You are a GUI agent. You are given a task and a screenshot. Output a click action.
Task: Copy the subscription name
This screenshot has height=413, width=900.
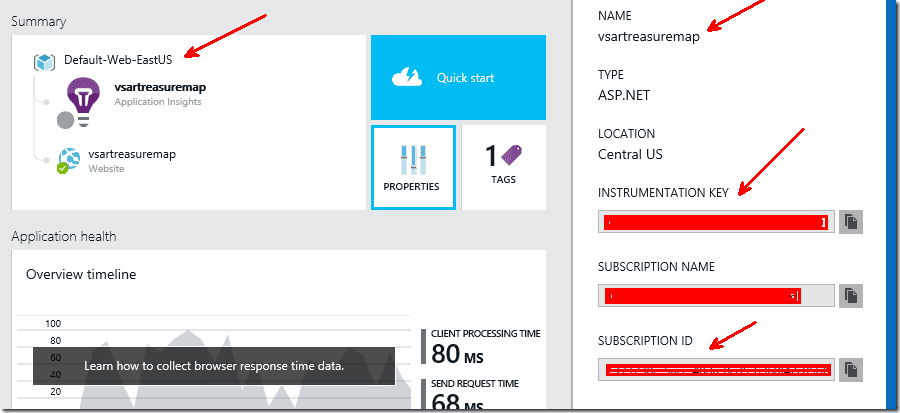coord(851,296)
